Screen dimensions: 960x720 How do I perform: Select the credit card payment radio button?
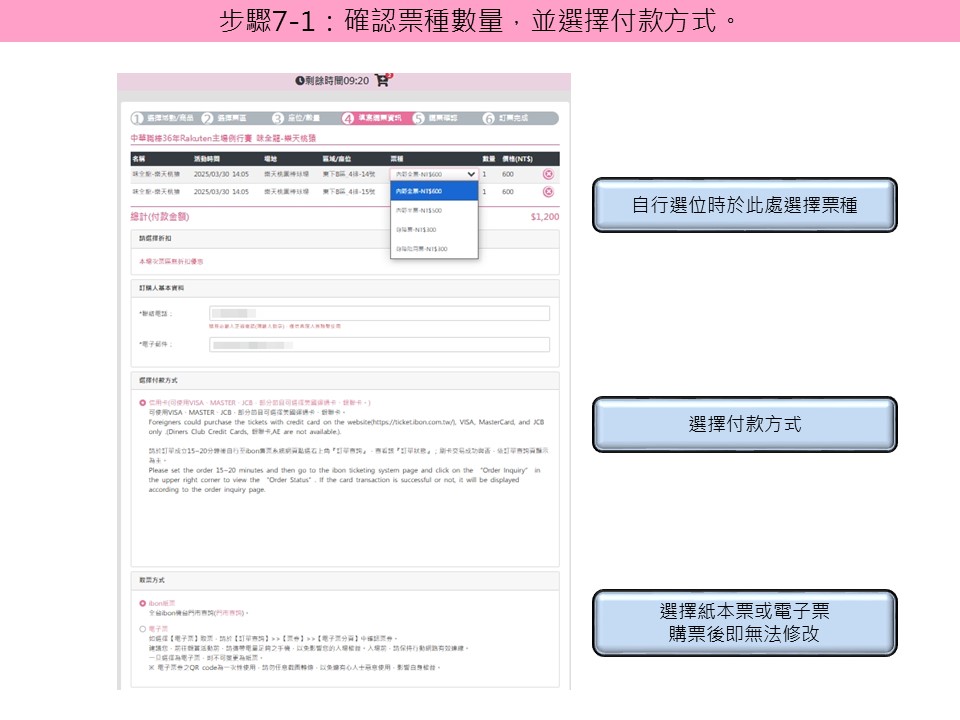coord(143,402)
